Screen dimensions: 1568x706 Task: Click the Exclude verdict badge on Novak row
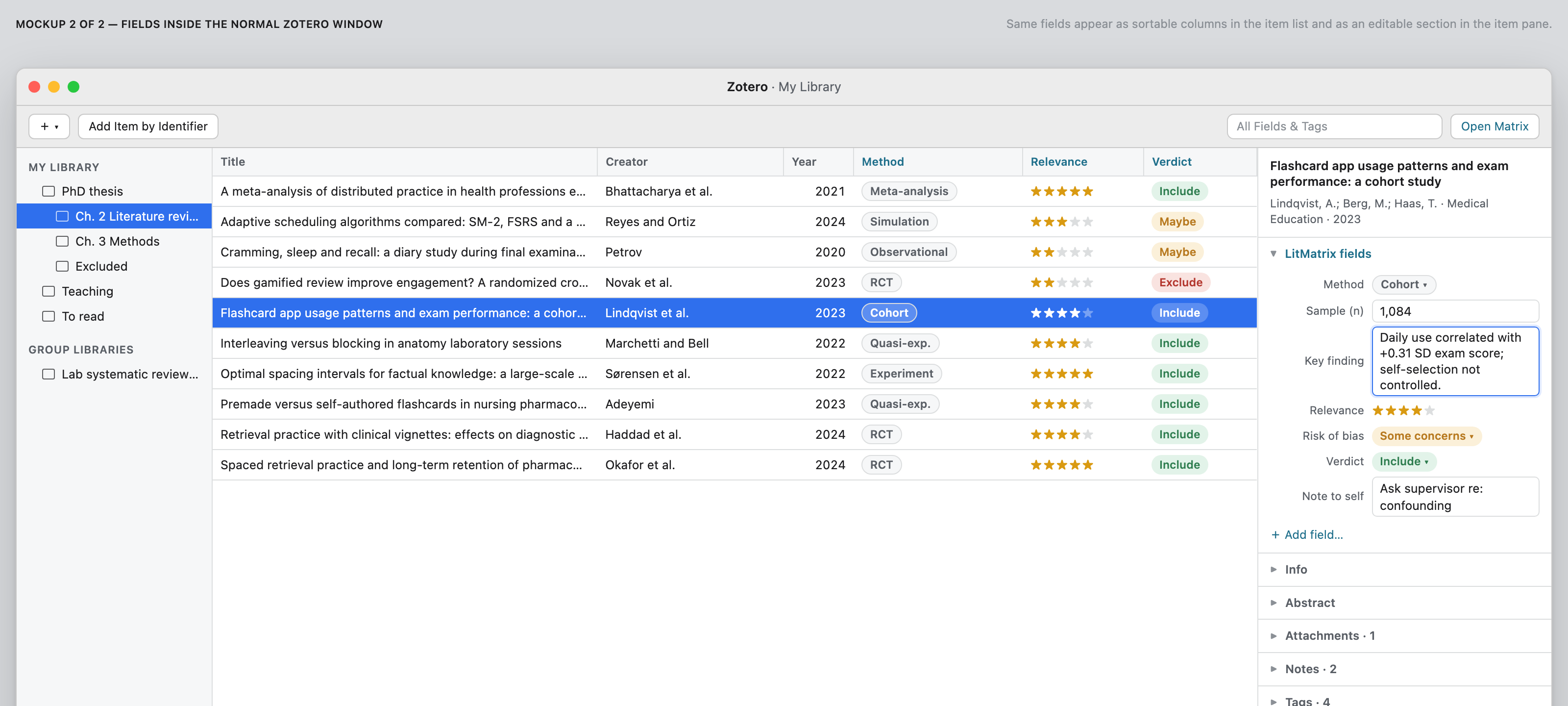tap(1180, 282)
